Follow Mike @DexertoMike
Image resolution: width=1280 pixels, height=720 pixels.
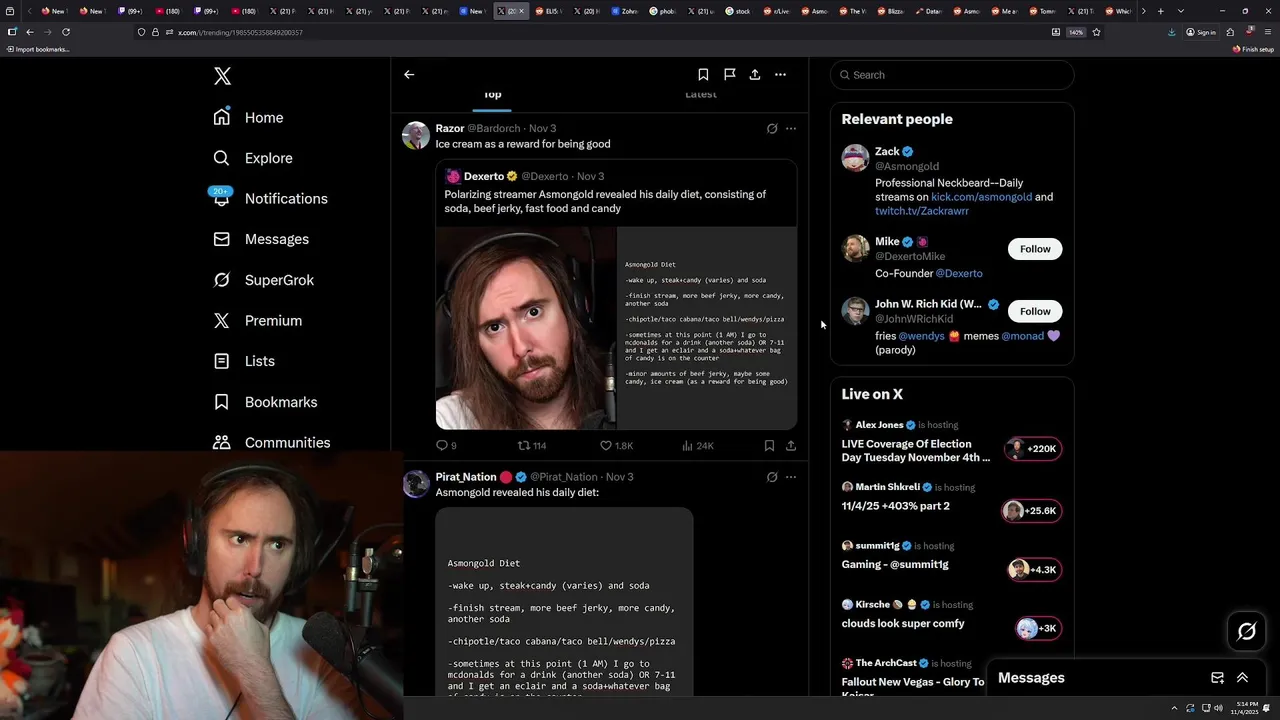click(x=1035, y=249)
